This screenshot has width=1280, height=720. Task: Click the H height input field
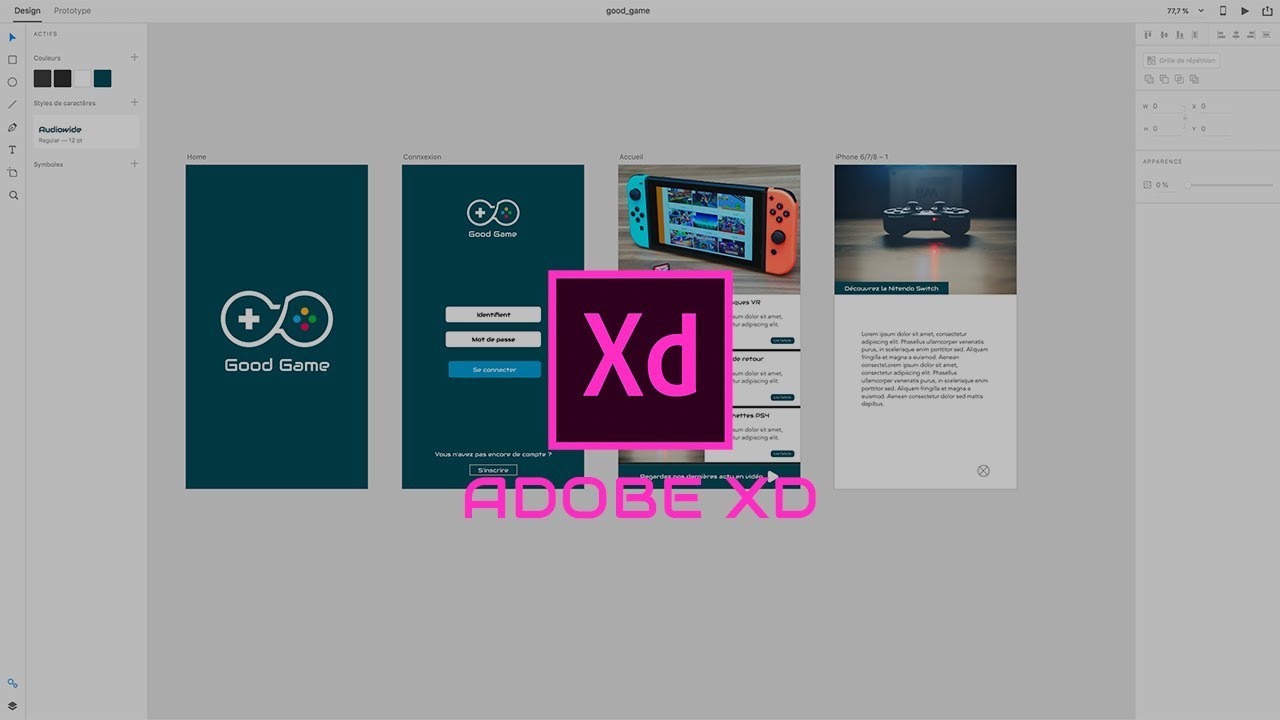click(x=1167, y=128)
